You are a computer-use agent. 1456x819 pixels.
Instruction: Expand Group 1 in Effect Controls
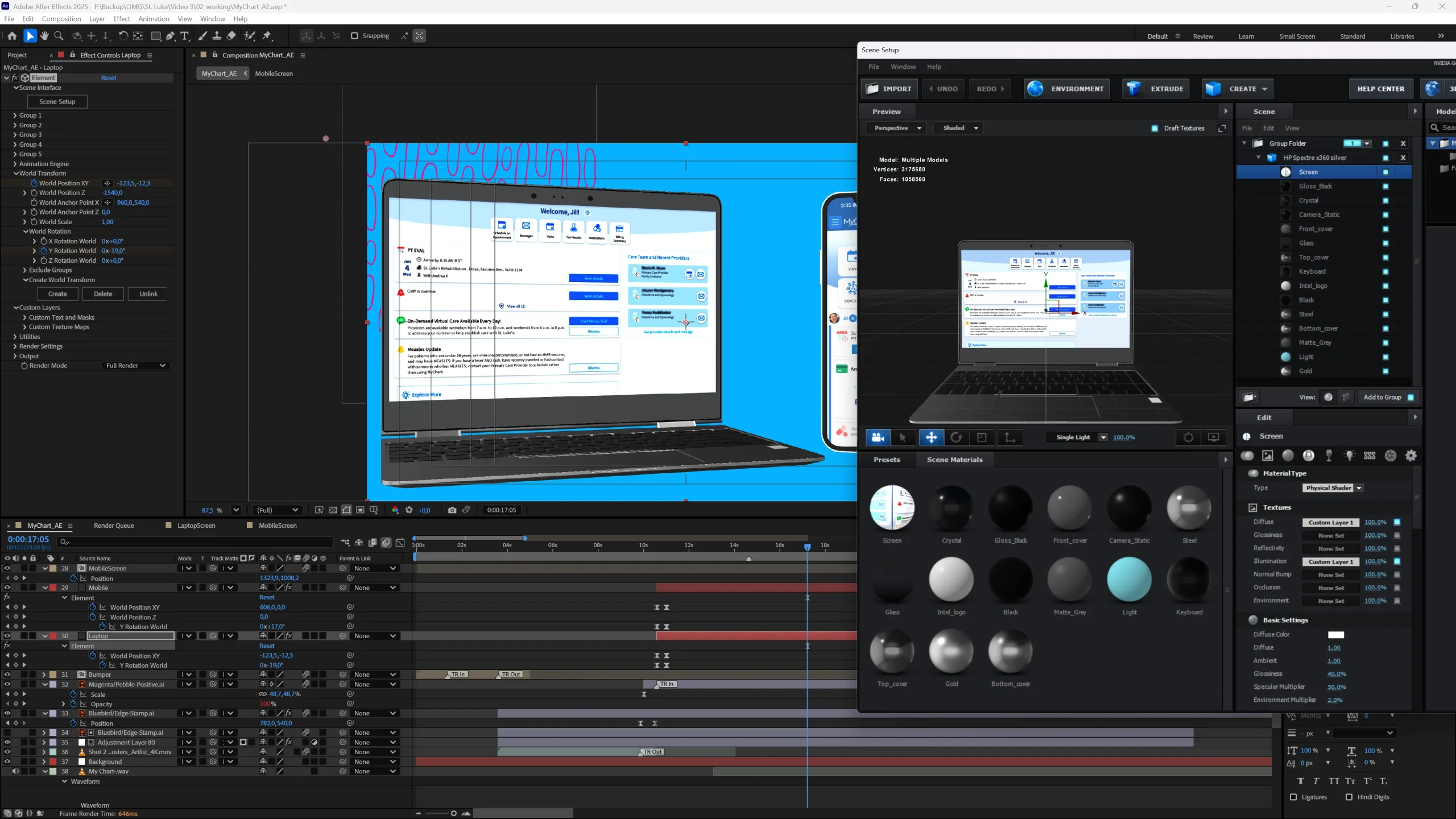pos(15,115)
